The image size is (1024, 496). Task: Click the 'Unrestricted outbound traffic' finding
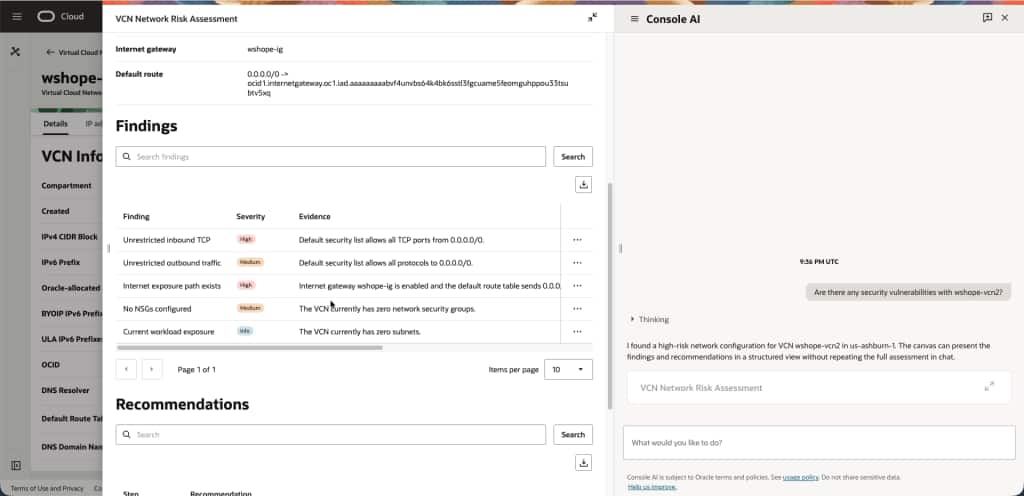point(172,263)
